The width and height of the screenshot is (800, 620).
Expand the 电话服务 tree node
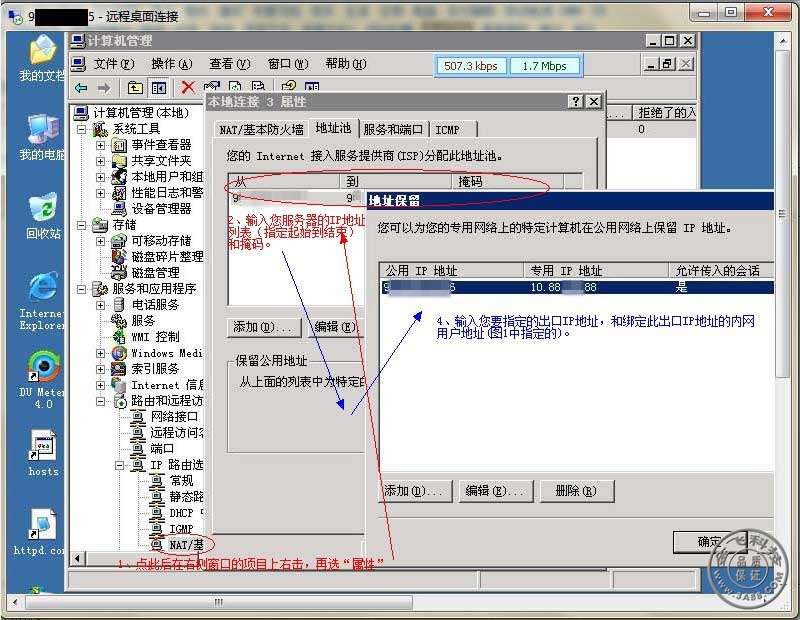point(100,305)
